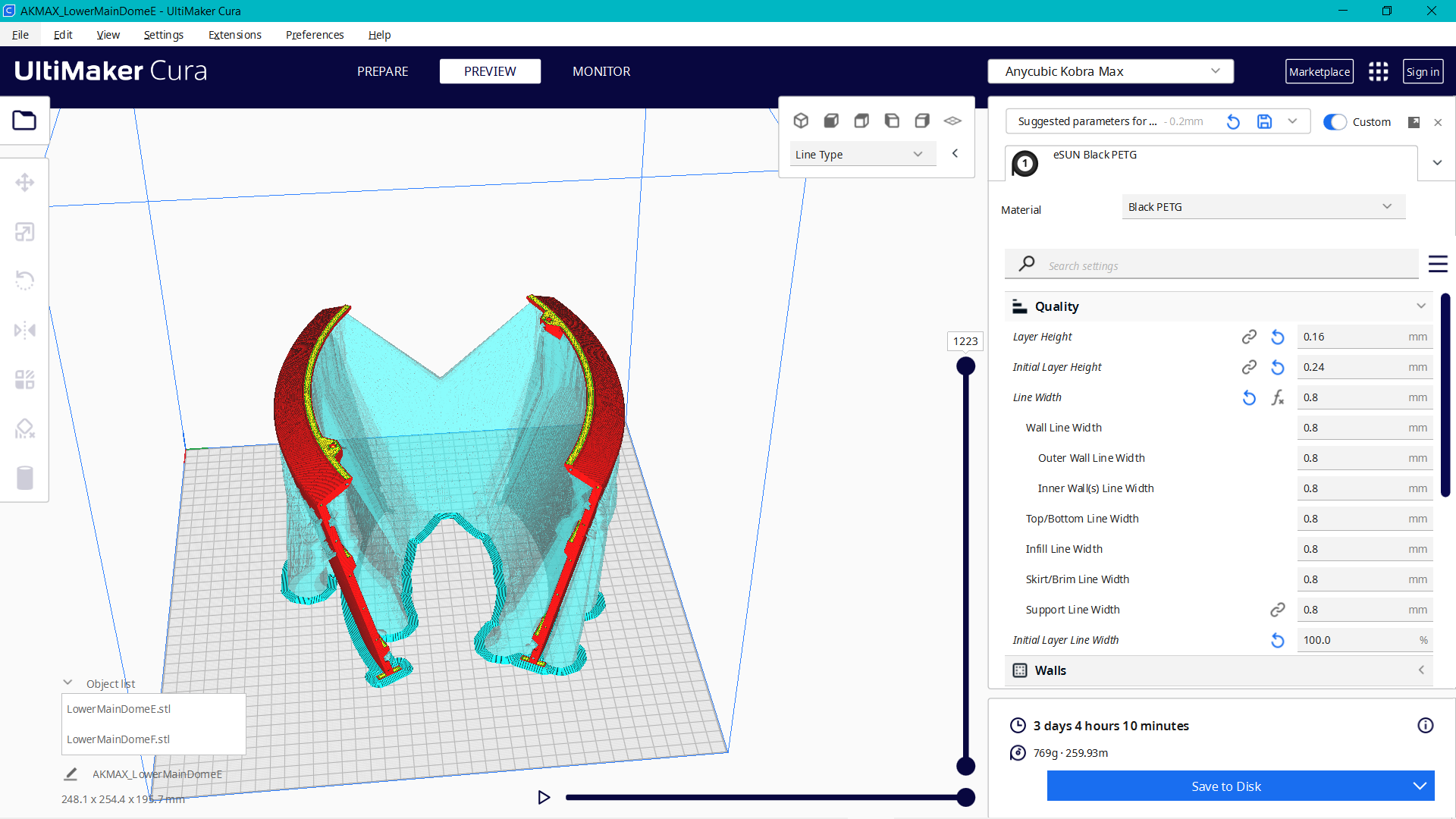Select the Move tool
The width and height of the screenshot is (1456, 819).
(25, 182)
